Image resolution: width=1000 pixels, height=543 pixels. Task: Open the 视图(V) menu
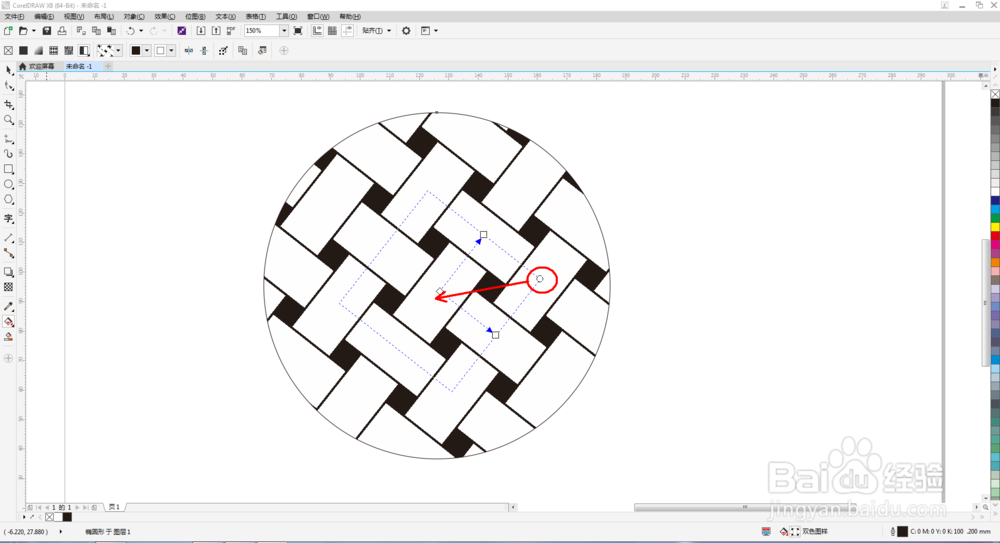point(74,17)
